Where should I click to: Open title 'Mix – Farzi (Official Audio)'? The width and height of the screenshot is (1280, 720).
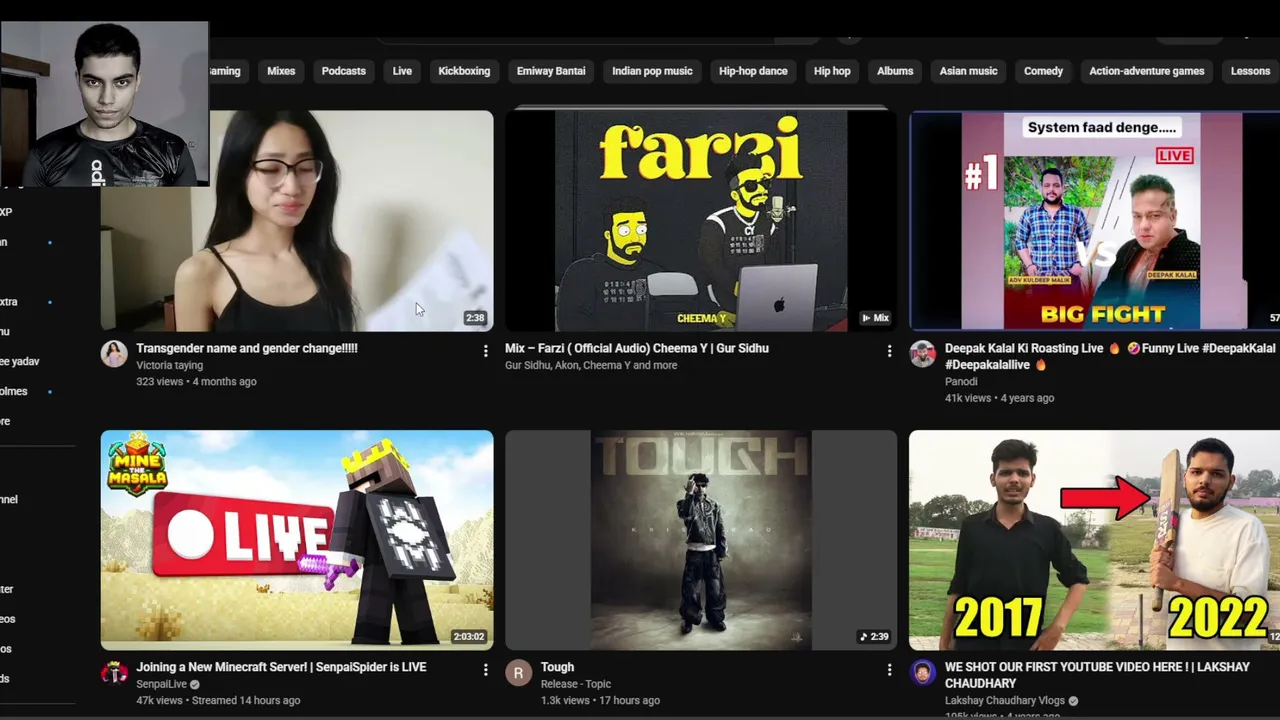pos(637,348)
